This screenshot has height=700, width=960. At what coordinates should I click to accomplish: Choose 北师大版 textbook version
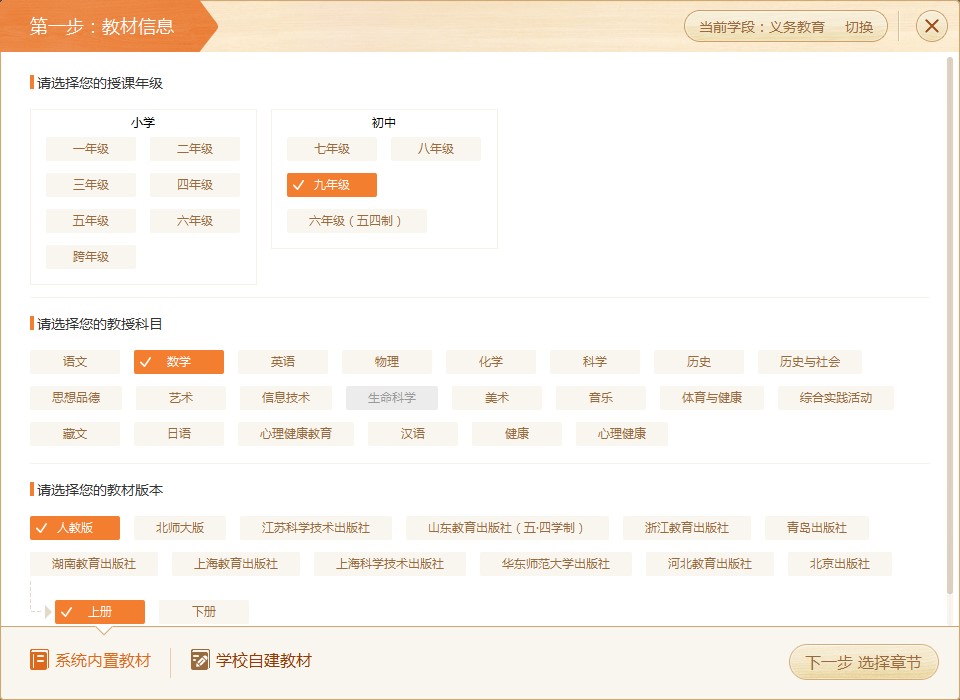(178, 527)
